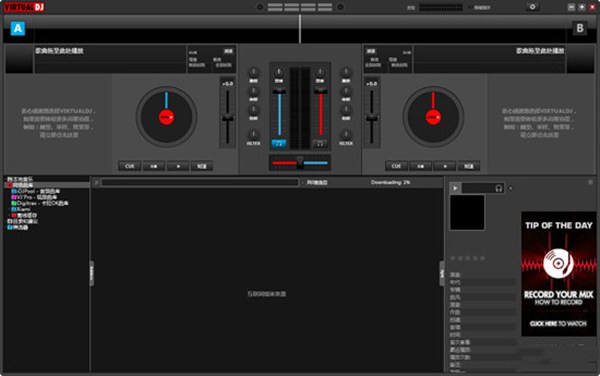Select deck B indicator icon
This screenshot has width=600, height=376.
pos(580,28)
